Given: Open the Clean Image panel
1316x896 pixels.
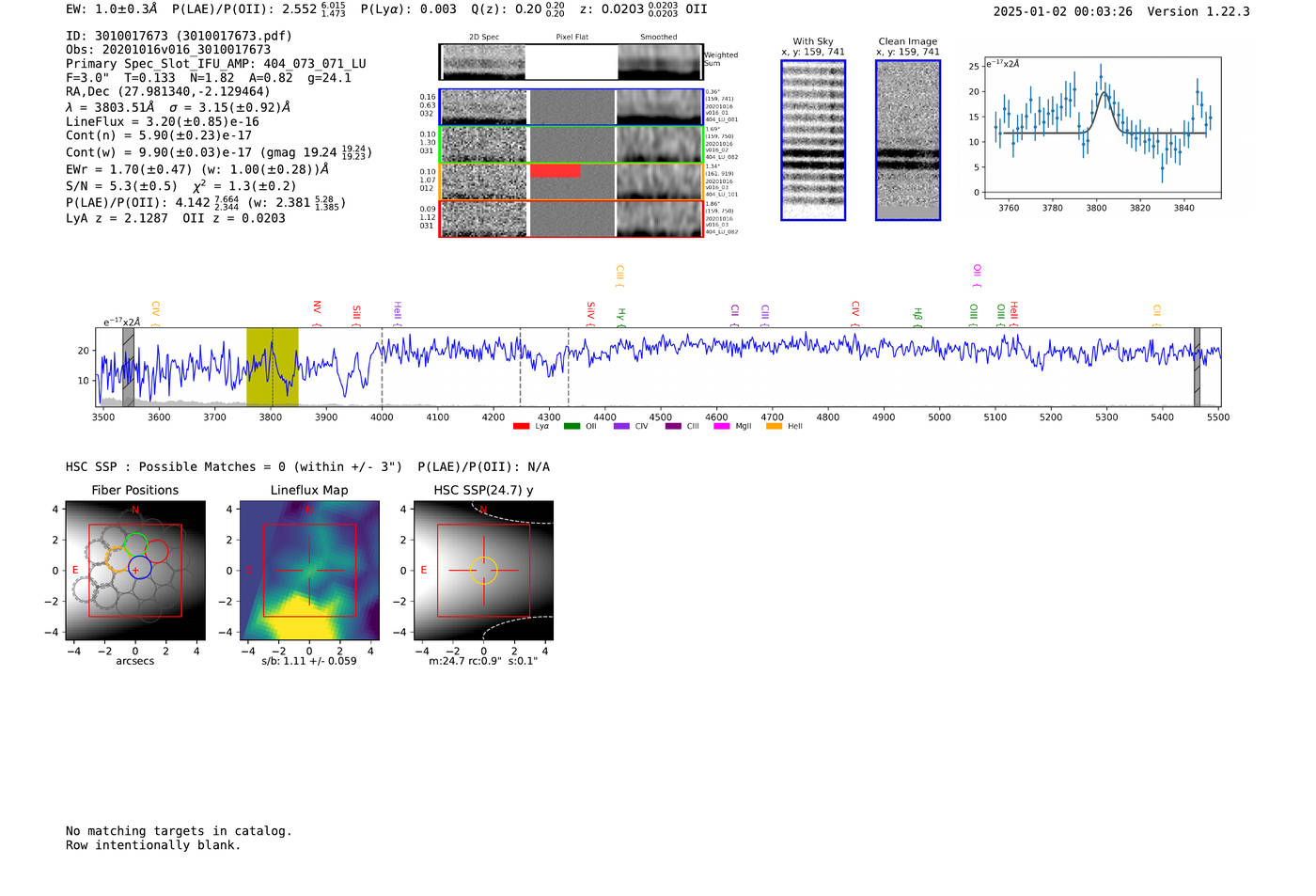Looking at the screenshot, I should [908, 140].
